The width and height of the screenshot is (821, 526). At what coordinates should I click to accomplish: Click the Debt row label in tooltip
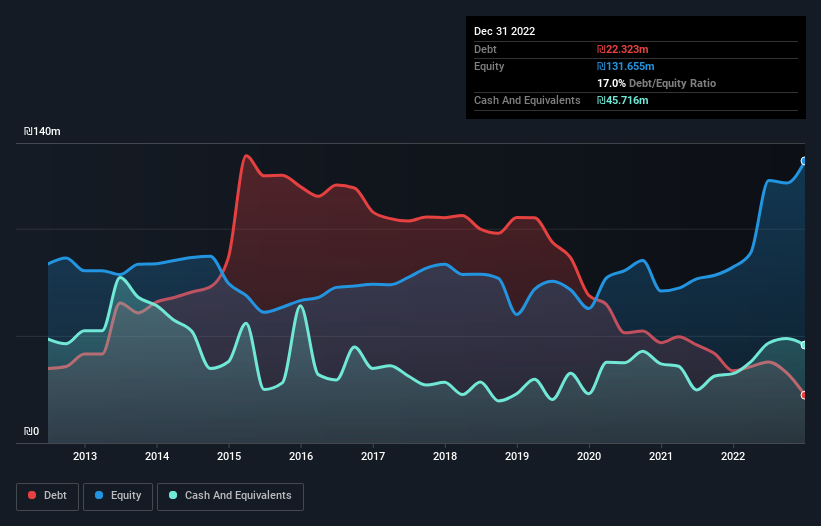pyautogui.click(x=485, y=49)
